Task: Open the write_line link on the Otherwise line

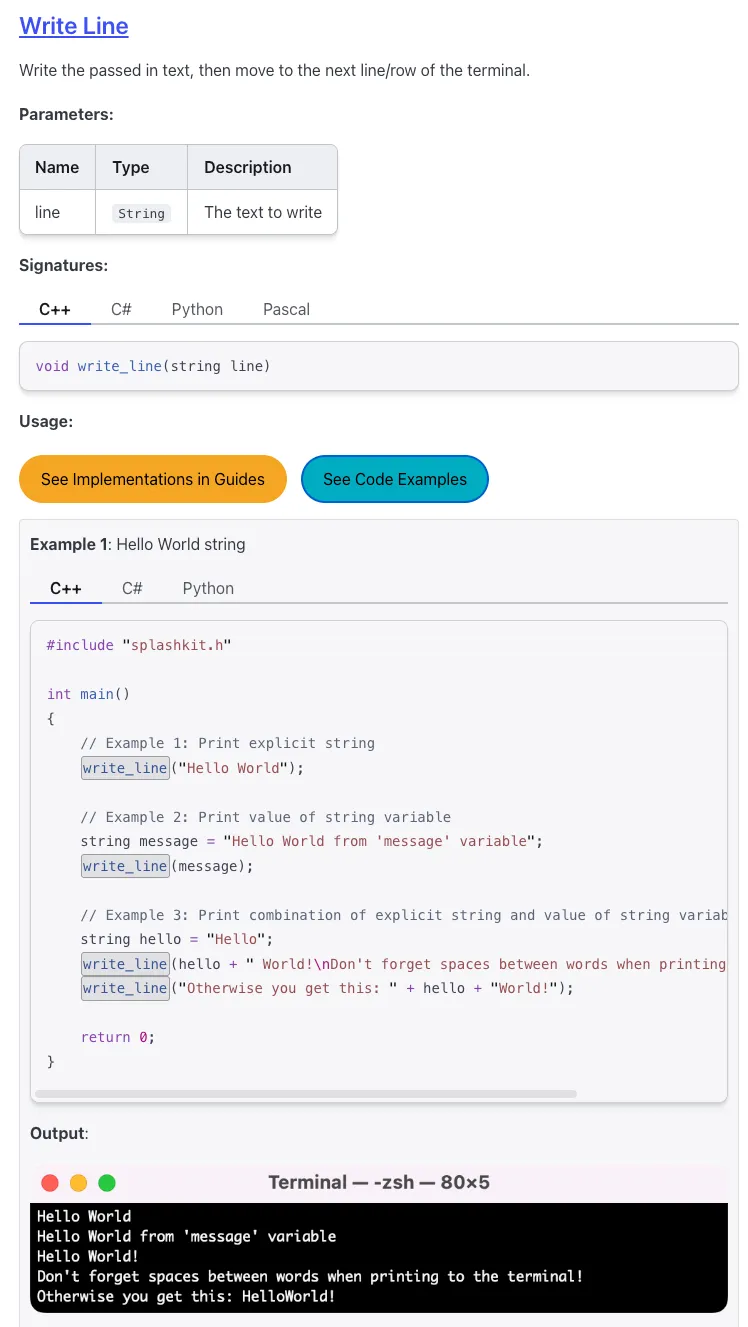Action: tap(124, 988)
